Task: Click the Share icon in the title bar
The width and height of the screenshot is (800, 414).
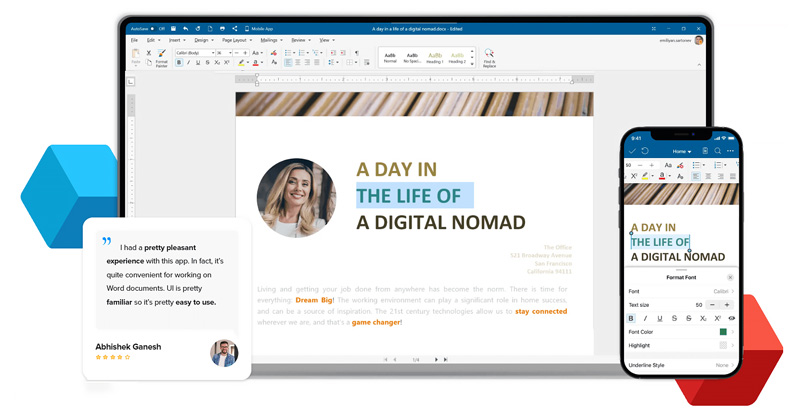Action: pos(235,29)
